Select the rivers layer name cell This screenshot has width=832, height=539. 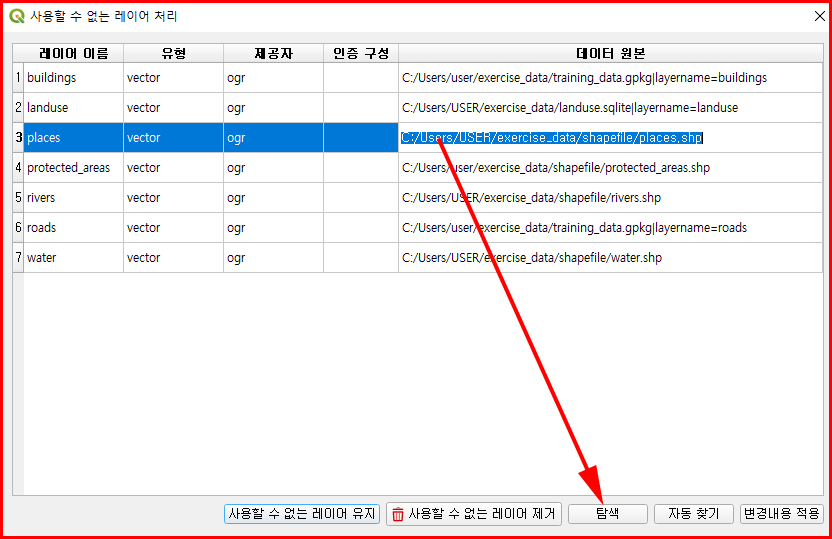[74, 197]
